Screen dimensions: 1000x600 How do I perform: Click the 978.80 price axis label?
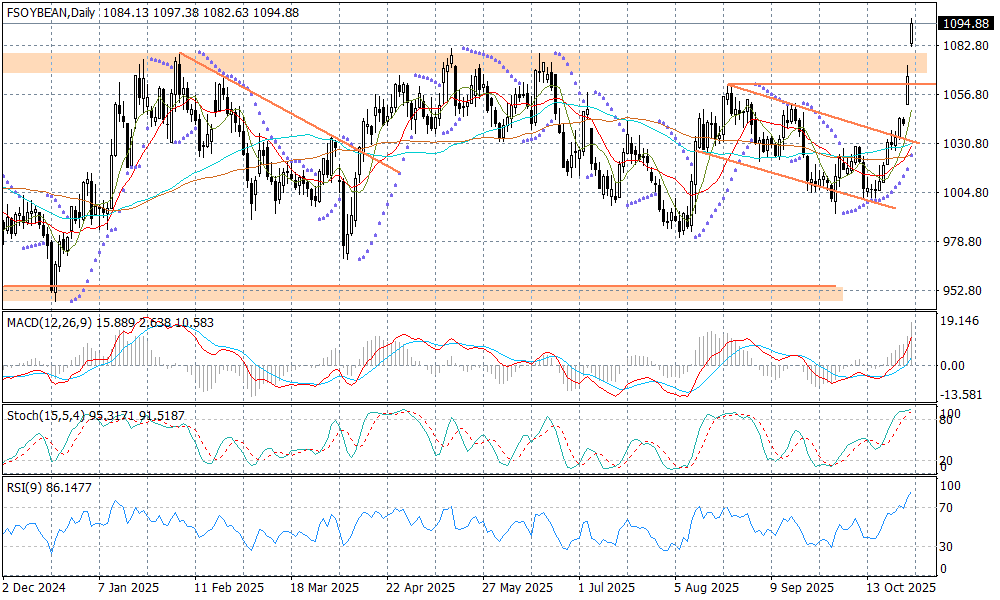[x=965, y=242]
